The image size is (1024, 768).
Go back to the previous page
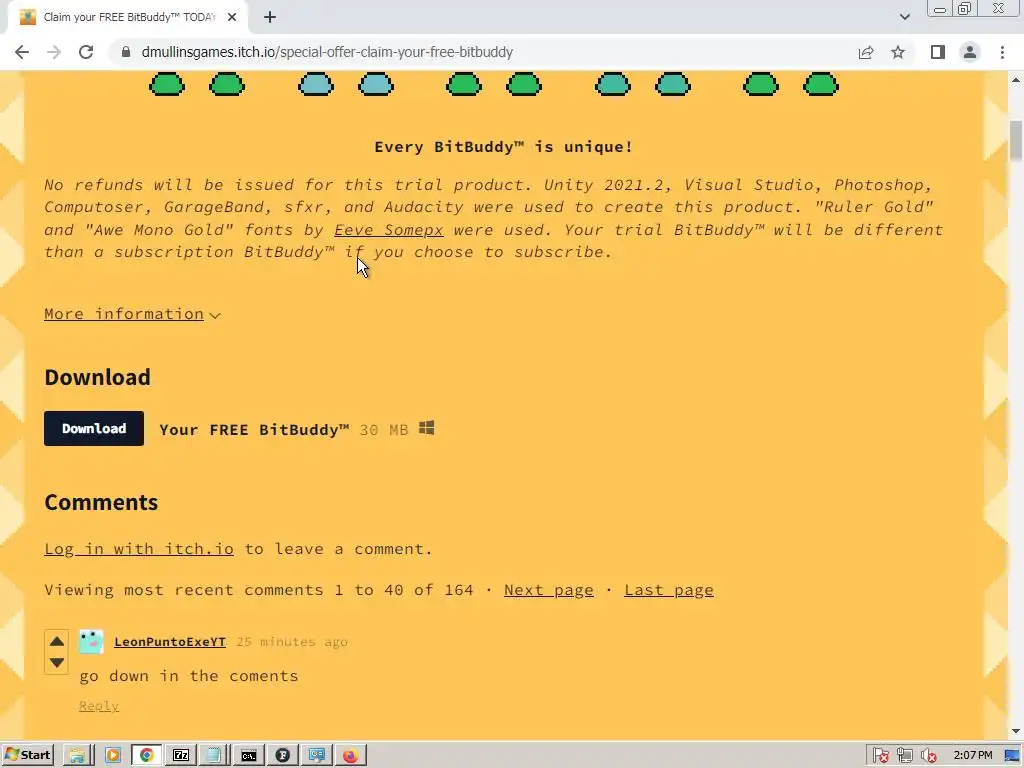tap(22, 52)
